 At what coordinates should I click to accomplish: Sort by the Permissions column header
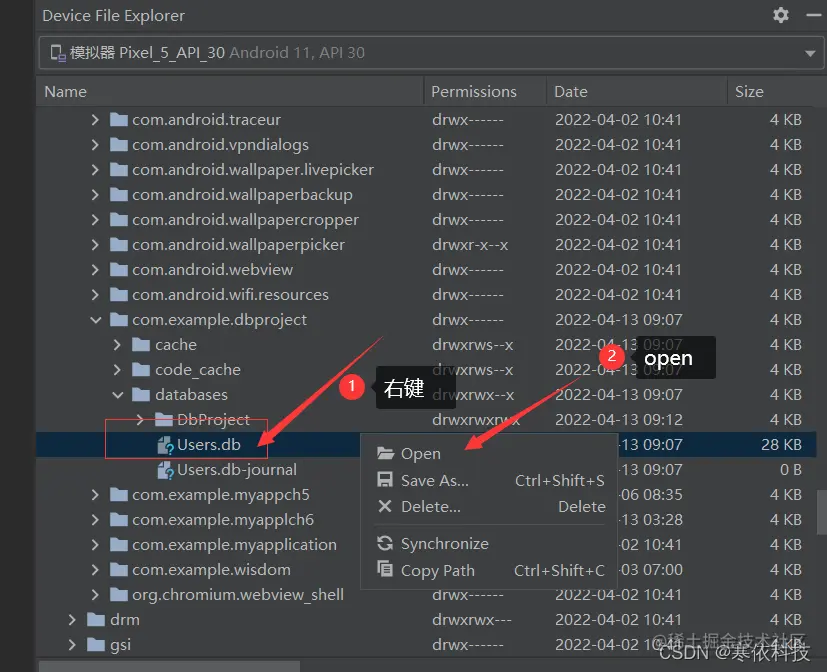(x=474, y=92)
